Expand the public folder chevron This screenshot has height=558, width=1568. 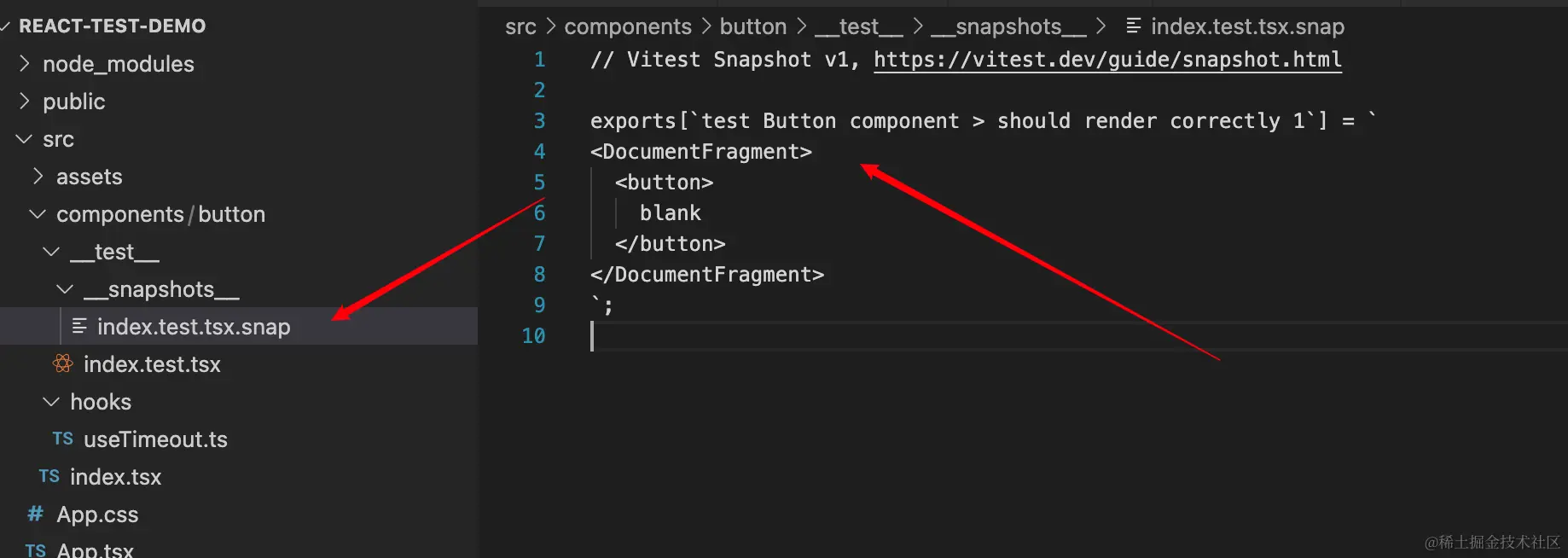[x=25, y=102]
